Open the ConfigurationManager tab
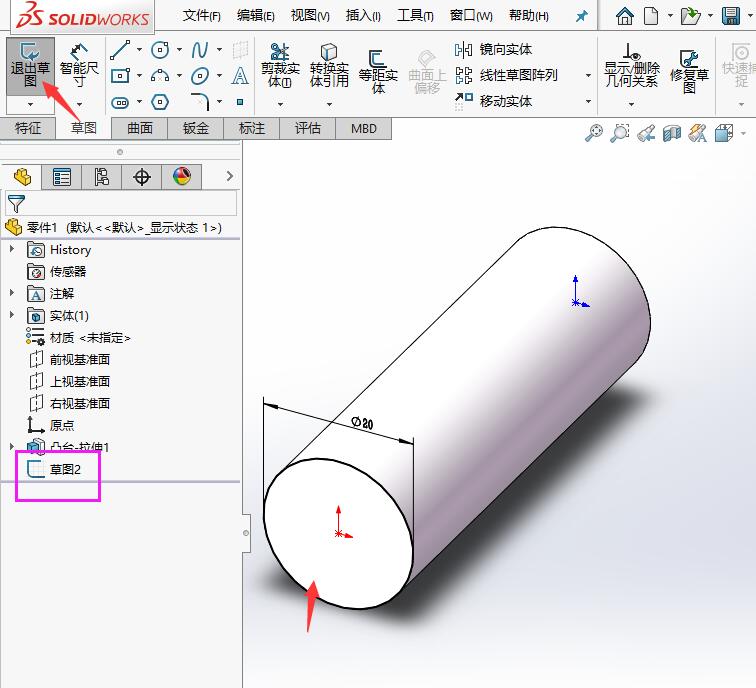 pos(102,177)
